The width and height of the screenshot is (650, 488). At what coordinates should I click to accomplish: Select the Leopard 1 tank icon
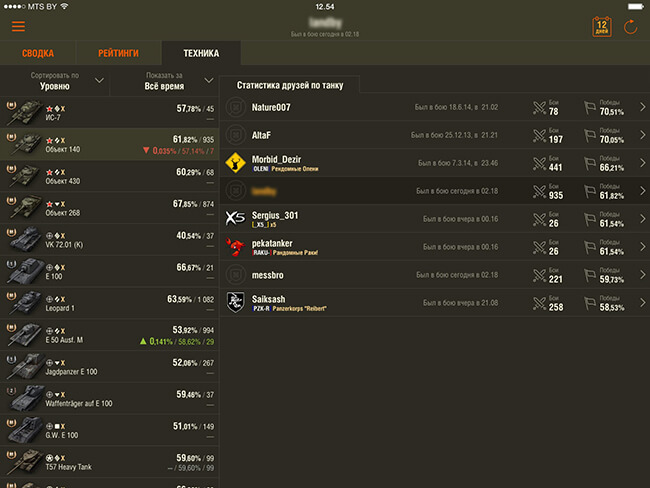pos(26,303)
